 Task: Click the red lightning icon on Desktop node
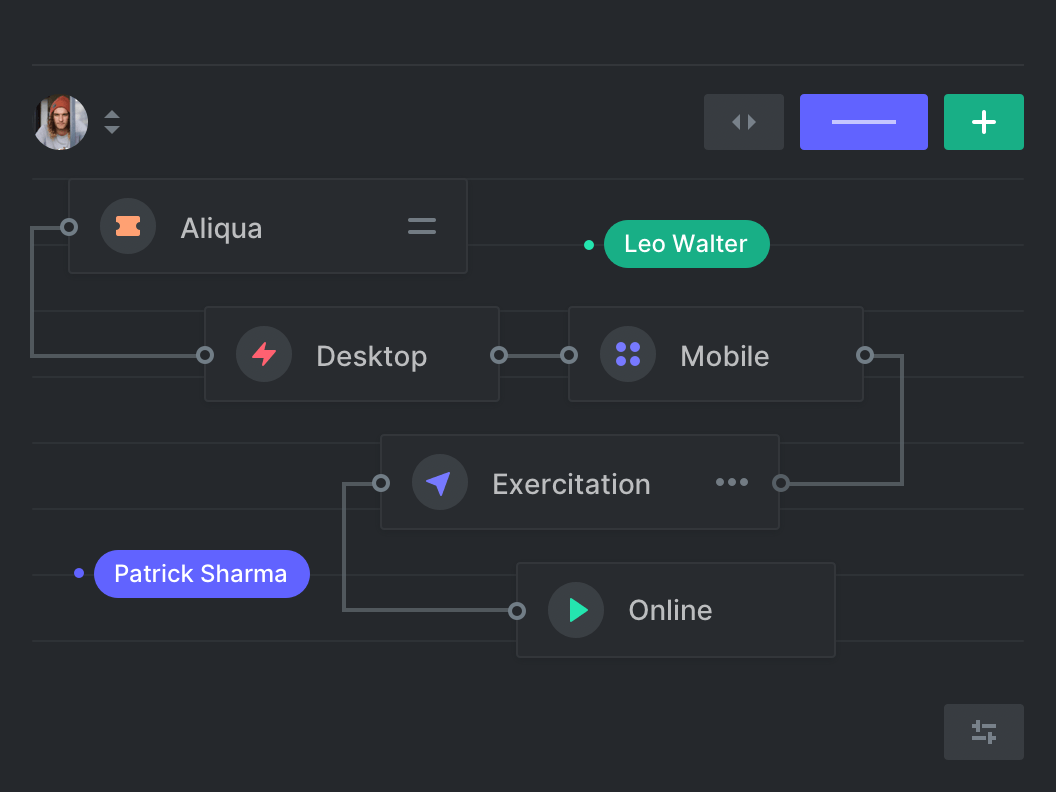[263, 354]
